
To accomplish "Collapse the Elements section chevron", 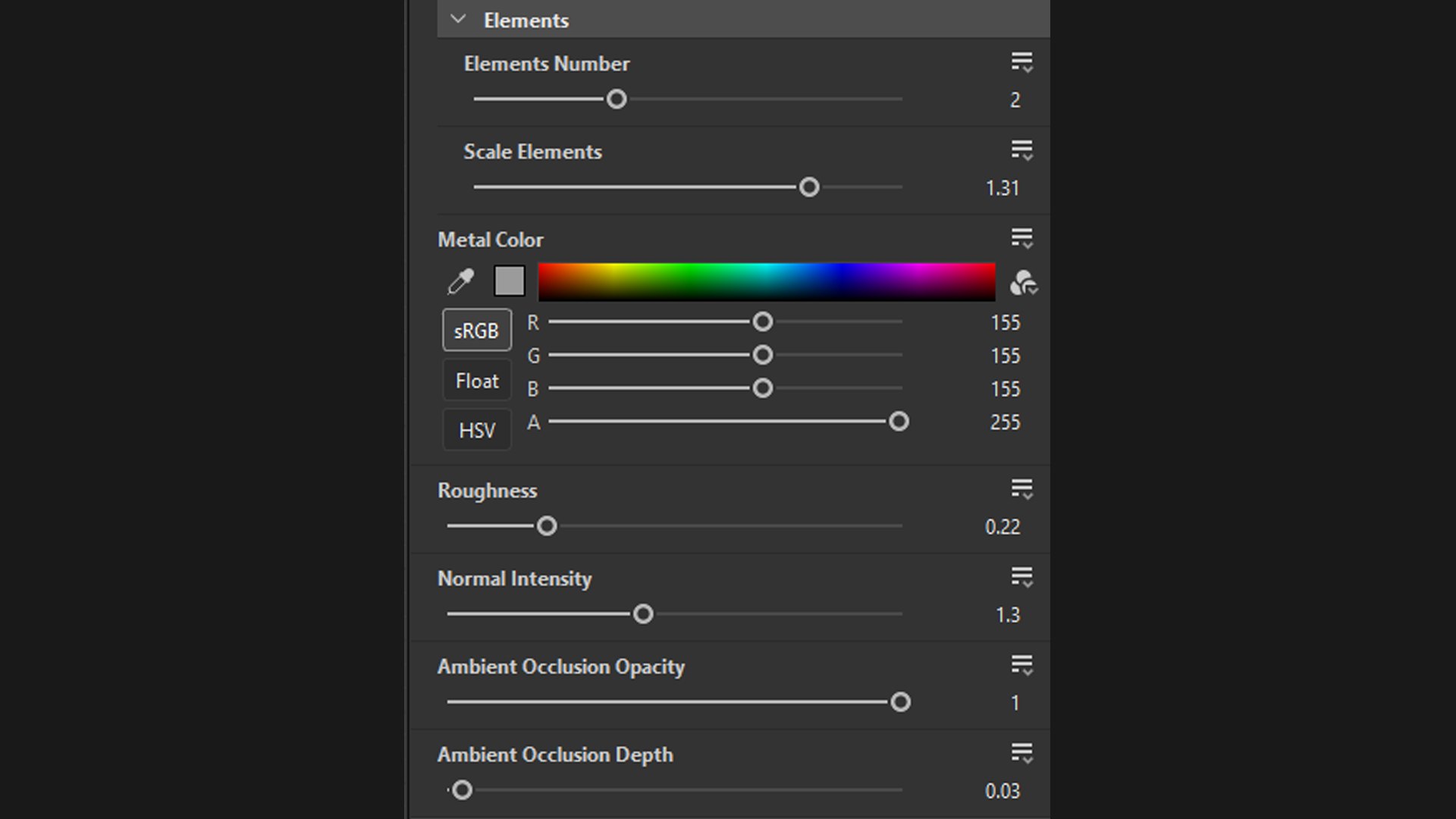I will (458, 19).
